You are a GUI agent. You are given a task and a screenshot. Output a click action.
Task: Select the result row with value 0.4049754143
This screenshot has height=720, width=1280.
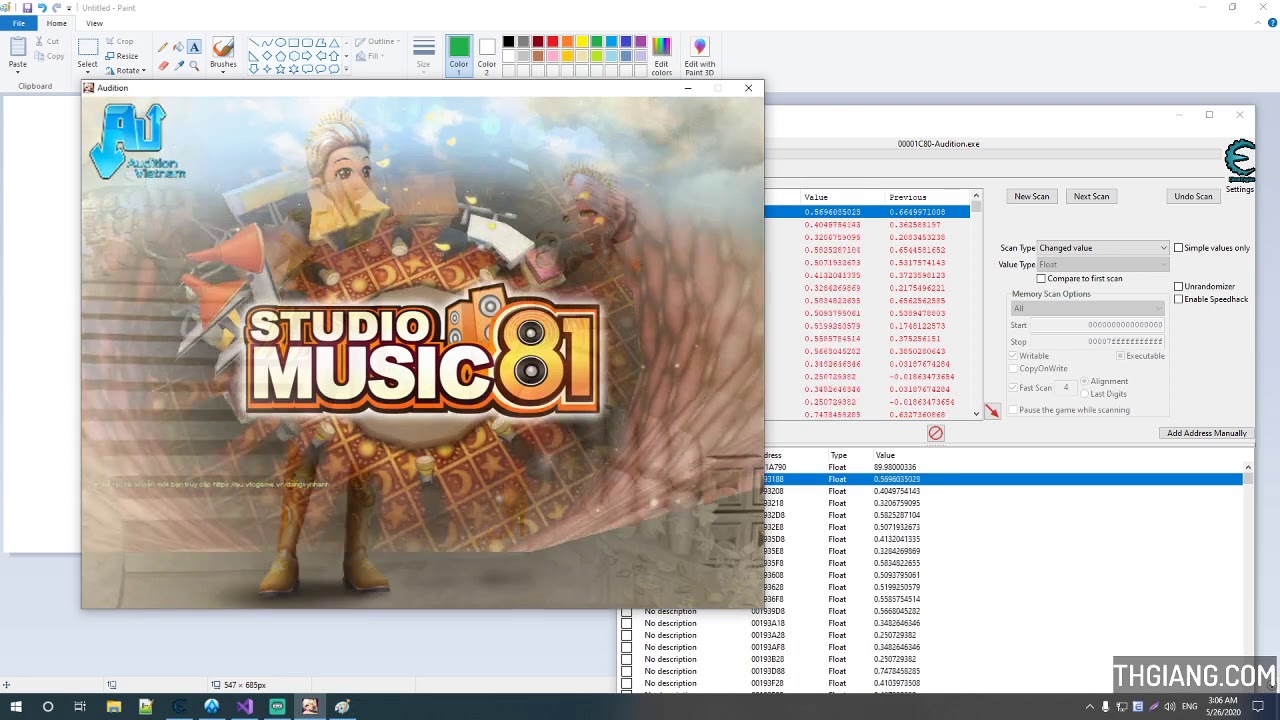867,225
